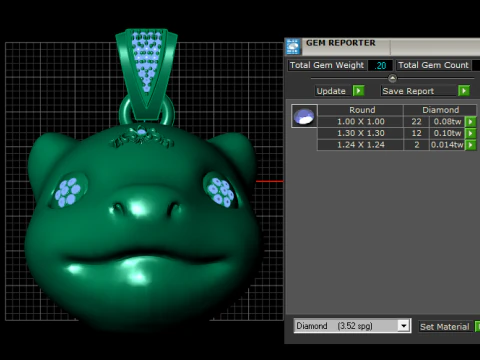The width and height of the screenshot is (480, 360).
Task: Click the Total Gem Count label
Action: coord(433,65)
